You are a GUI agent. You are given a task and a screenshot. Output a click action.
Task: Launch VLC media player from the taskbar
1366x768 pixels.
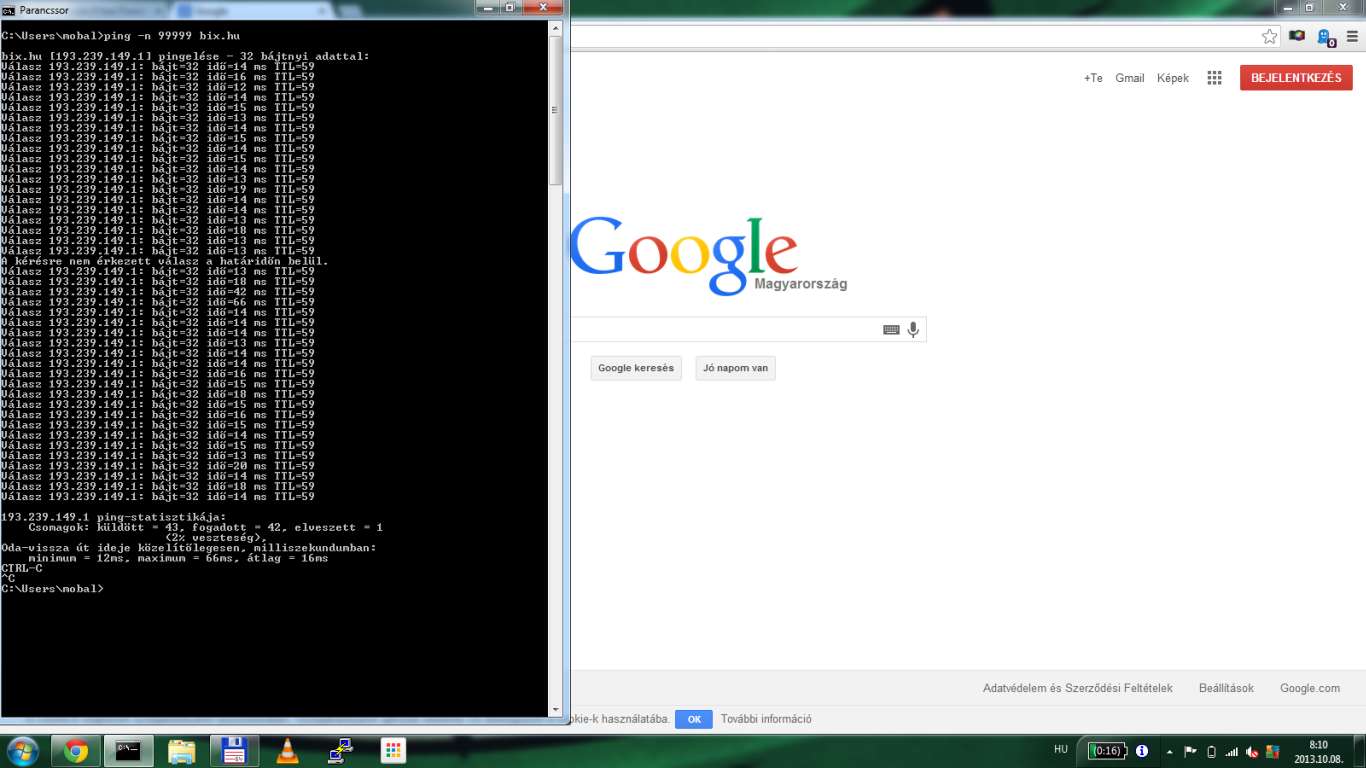287,751
